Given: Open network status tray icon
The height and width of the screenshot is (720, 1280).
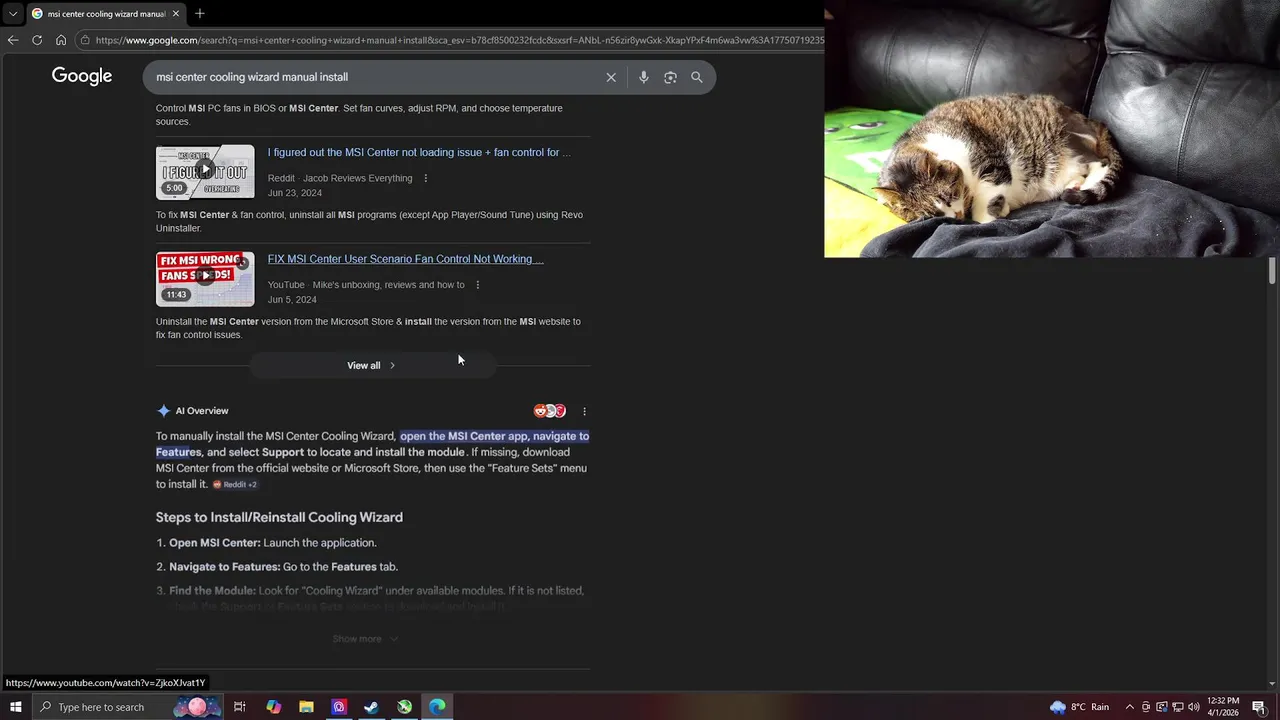Looking at the screenshot, I should coord(1178,707).
